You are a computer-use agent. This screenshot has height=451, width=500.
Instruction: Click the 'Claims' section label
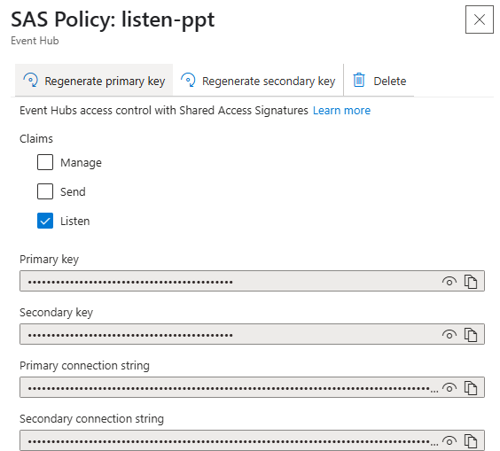point(36,139)
